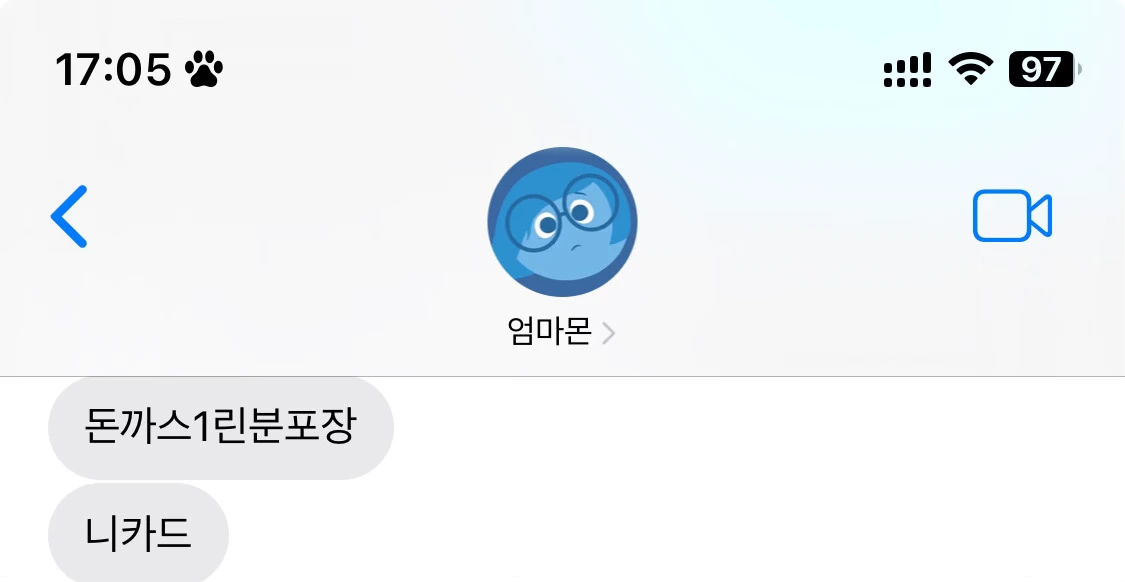The height and width of the screenshot is (582, 1125).
Task: Tap the Wi-Fi status icon
Action: click(x=970, y=70)
